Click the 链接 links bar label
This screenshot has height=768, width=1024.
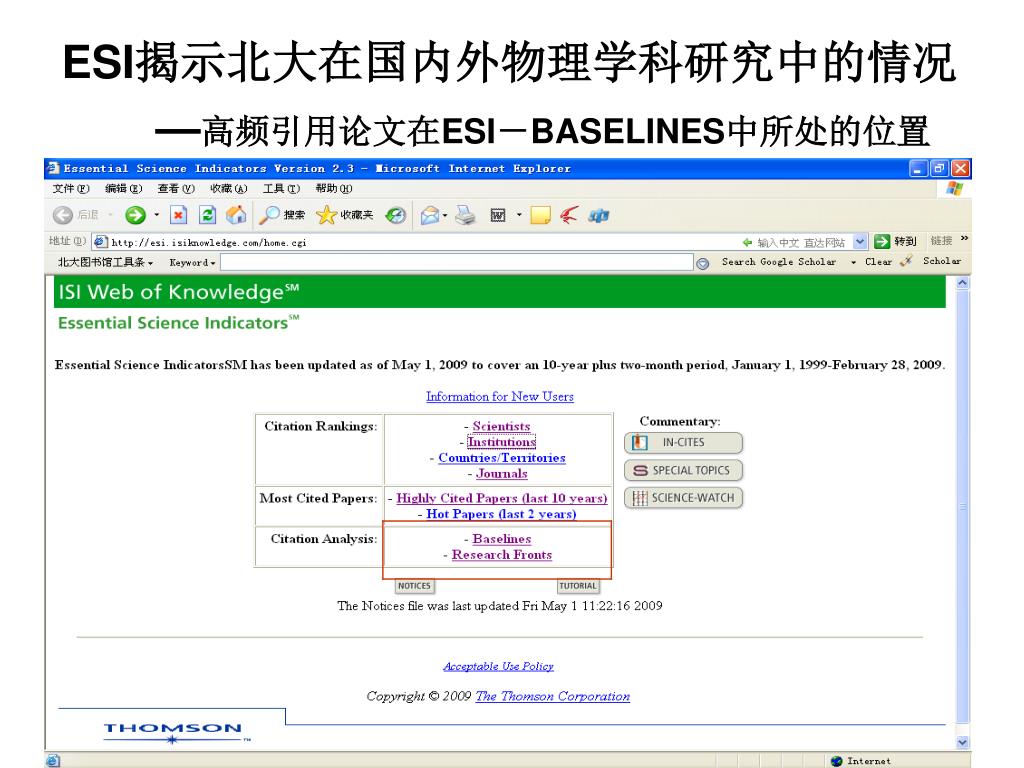(x=941, y=241)
